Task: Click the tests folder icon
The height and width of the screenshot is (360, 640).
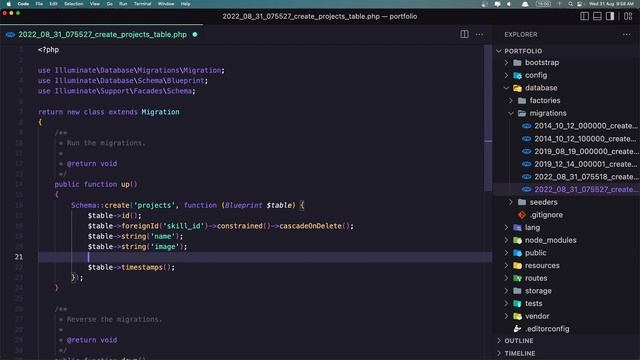Action: tap(517, 303)
